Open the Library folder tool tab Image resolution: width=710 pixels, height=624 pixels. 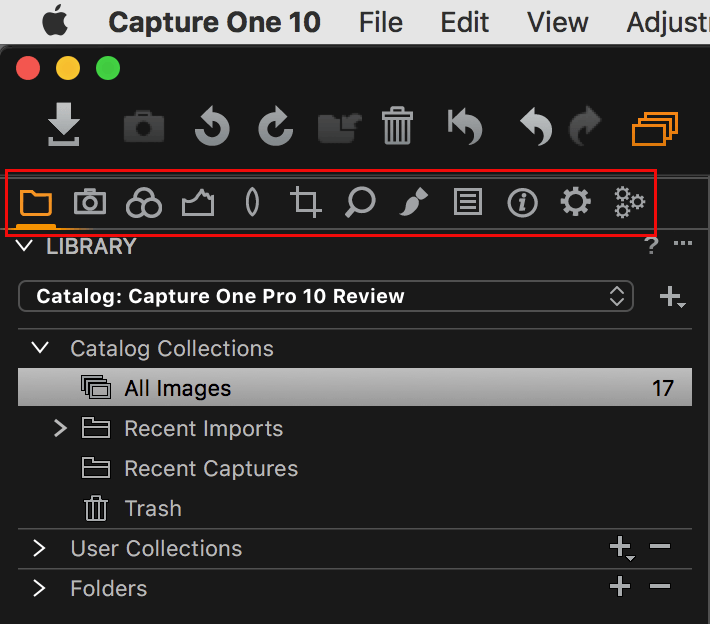click(x=36, y=202)
